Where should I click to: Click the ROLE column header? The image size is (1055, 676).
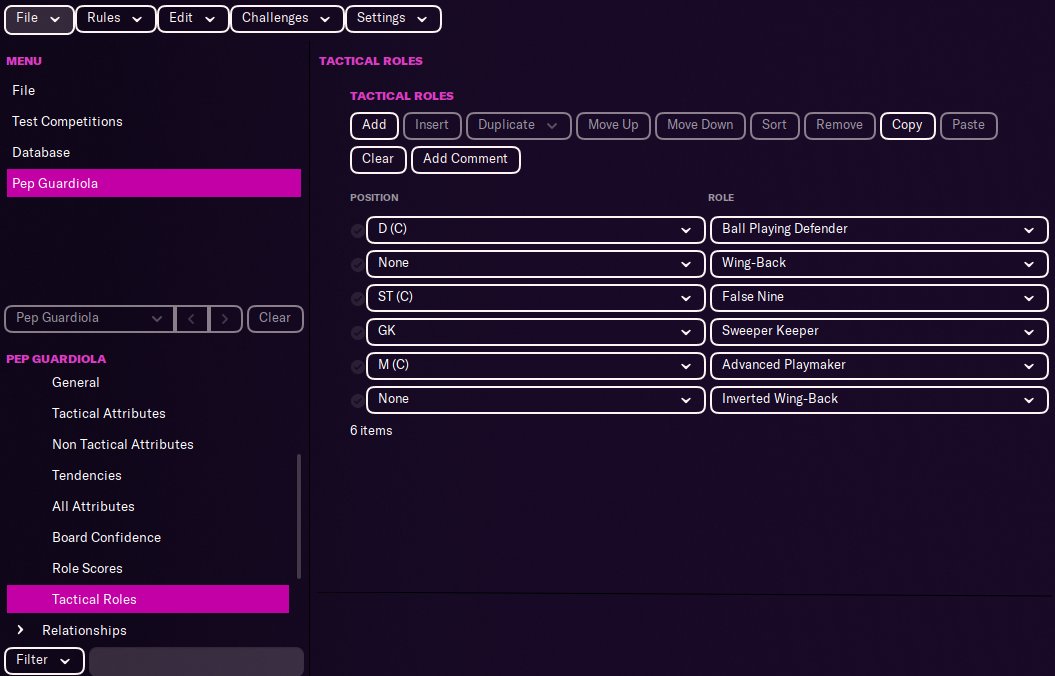click(721, 198)
